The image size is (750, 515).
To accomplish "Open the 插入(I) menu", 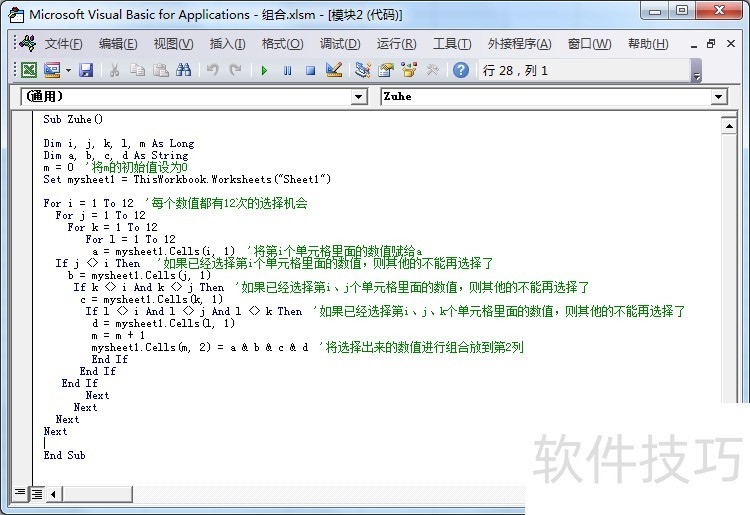I will coord(227,44).
